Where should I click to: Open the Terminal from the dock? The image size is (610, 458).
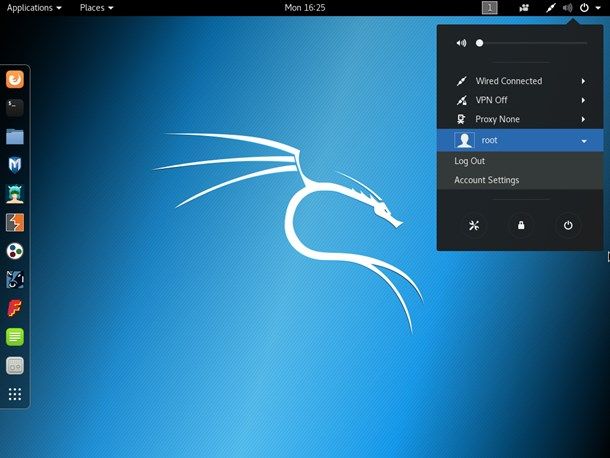coord(15,108)
